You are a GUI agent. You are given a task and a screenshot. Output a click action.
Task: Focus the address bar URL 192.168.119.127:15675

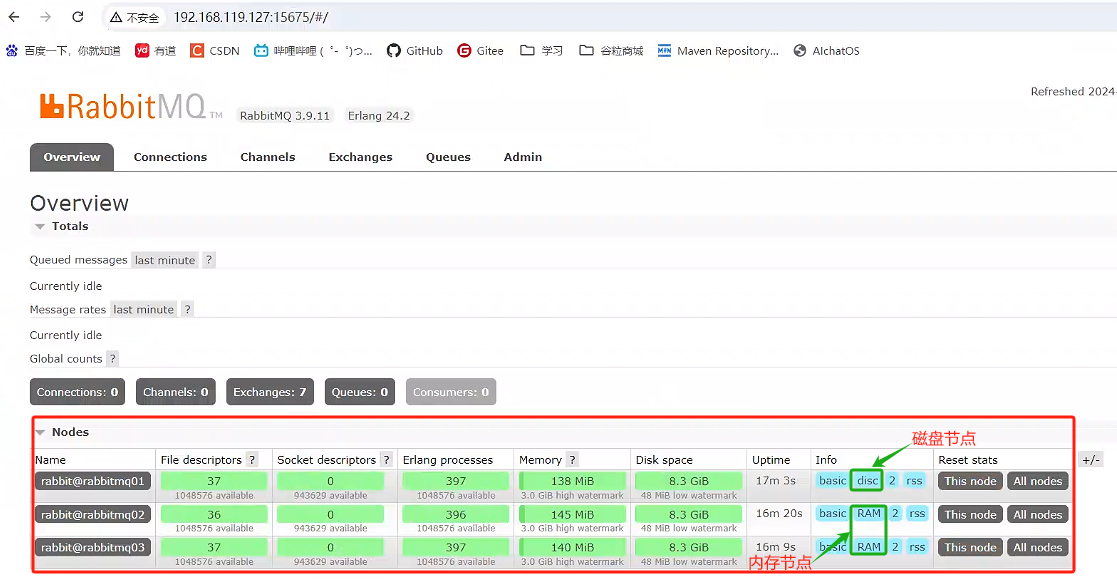(x=251, y=18)
